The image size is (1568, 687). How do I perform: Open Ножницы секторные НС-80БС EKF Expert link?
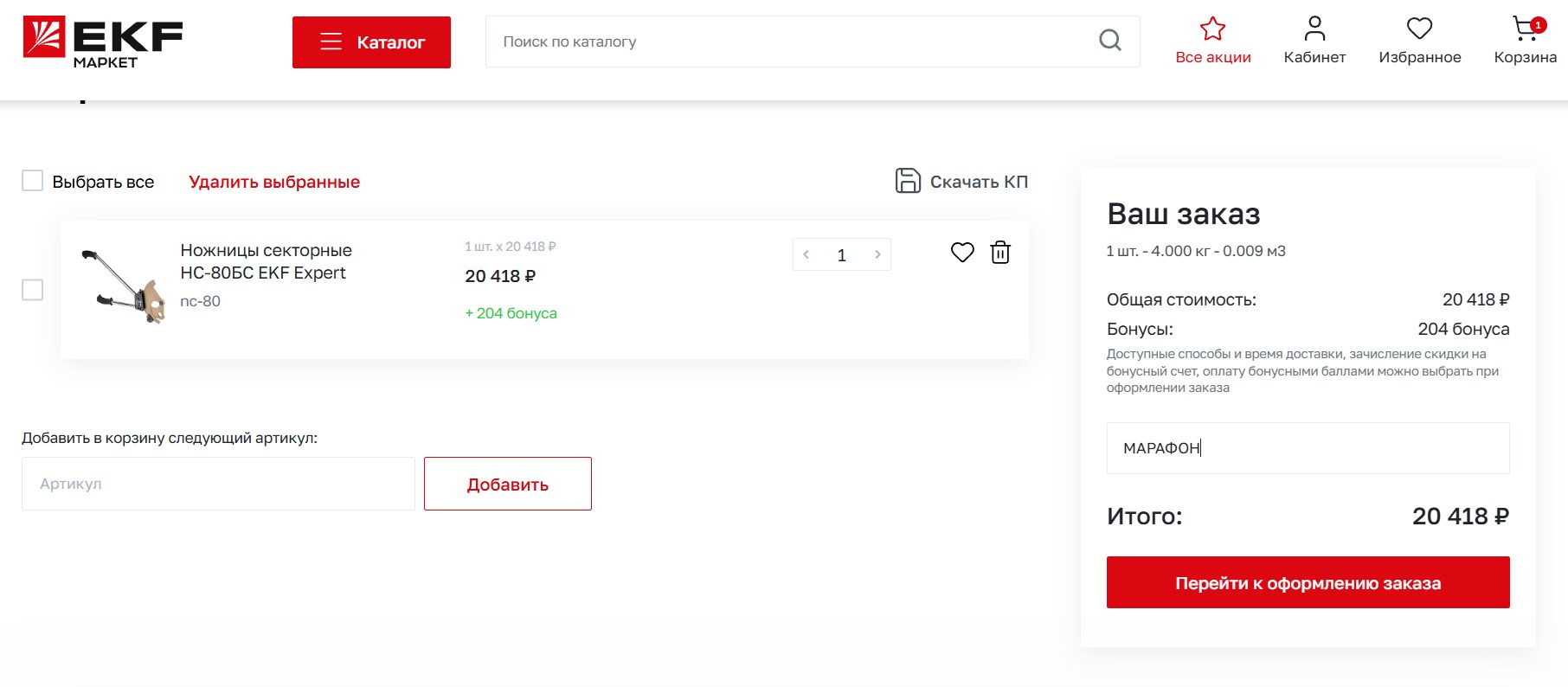[266, 261]
